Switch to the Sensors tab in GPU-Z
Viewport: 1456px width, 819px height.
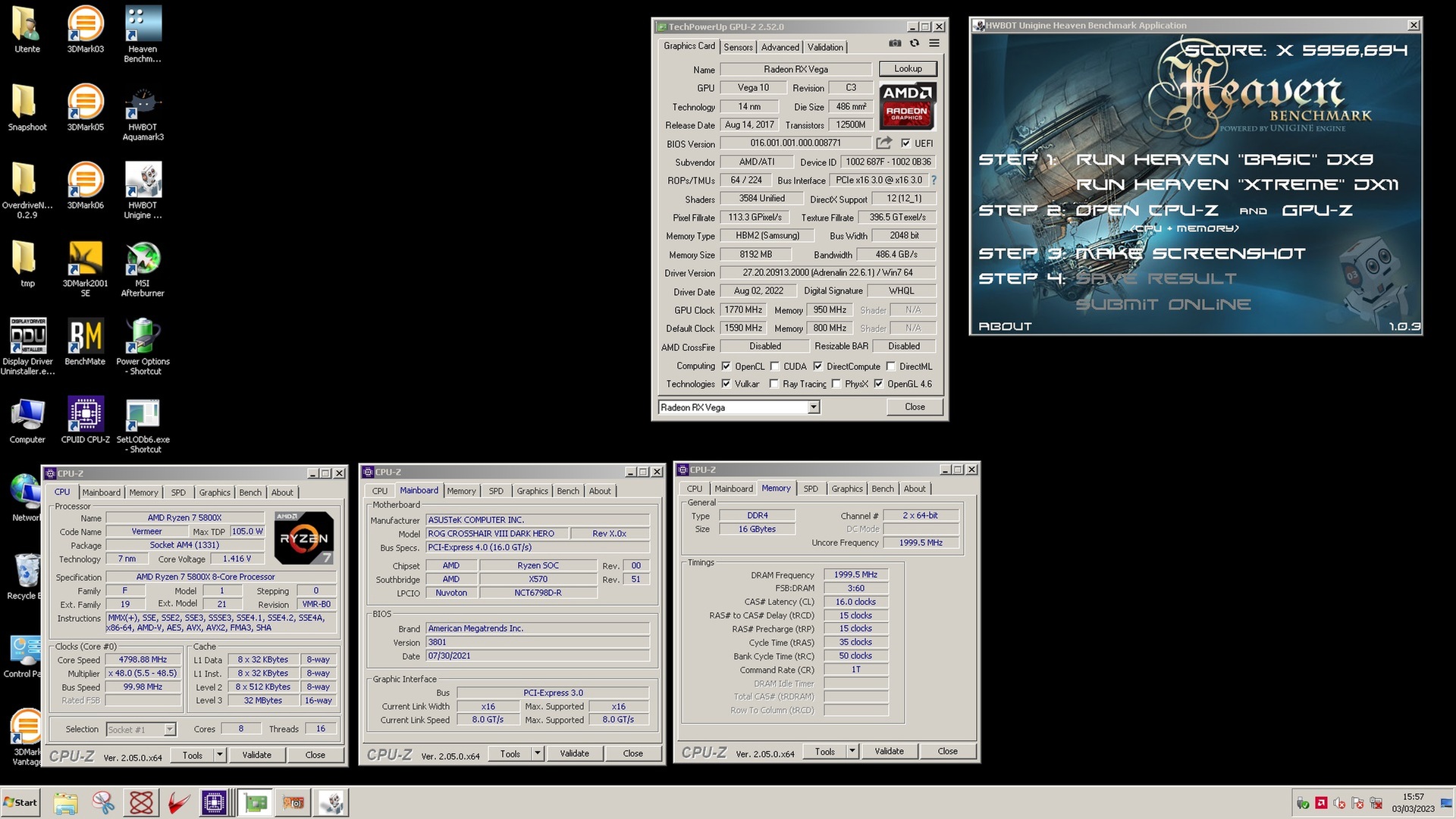(738, 47)
